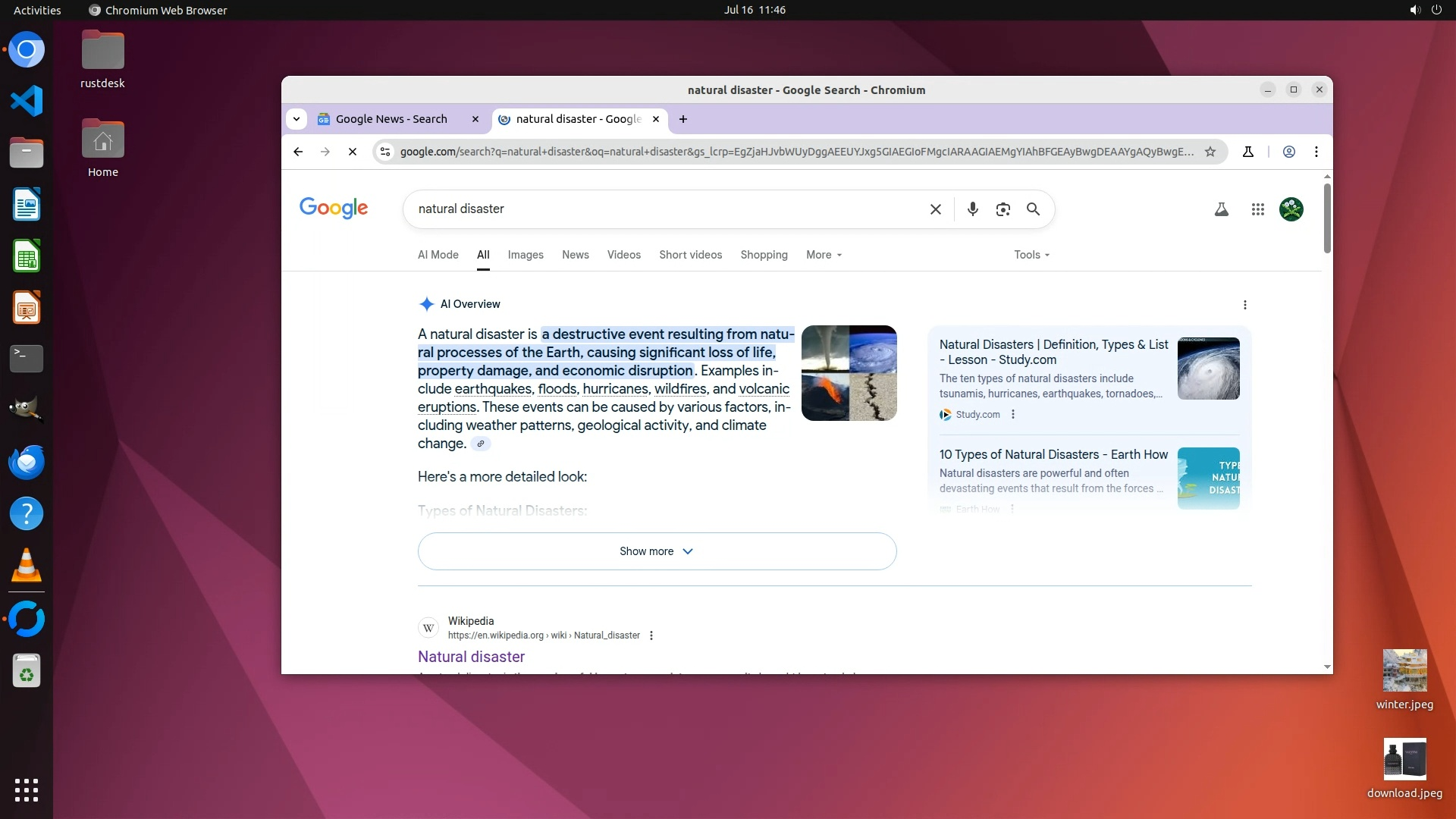This screenshot has height=819, width=1456.
Task: Switch to the Google News browser tab
Action: [x=391, y=119]
